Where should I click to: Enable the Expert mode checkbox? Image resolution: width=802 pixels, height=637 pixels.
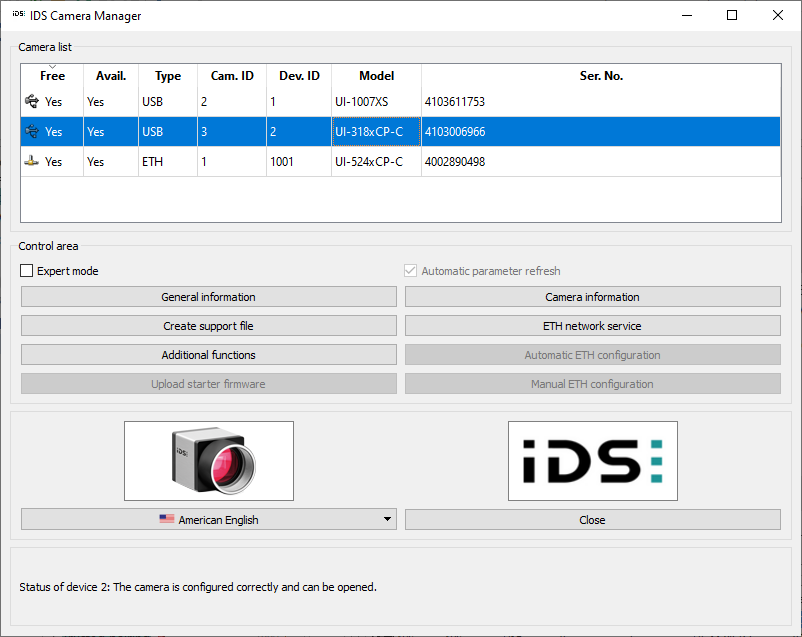tap(27, 271)
